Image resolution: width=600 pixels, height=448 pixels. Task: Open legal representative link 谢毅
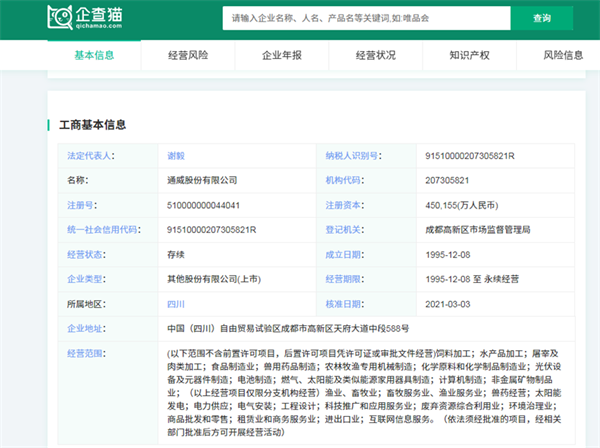pos(177,156)
